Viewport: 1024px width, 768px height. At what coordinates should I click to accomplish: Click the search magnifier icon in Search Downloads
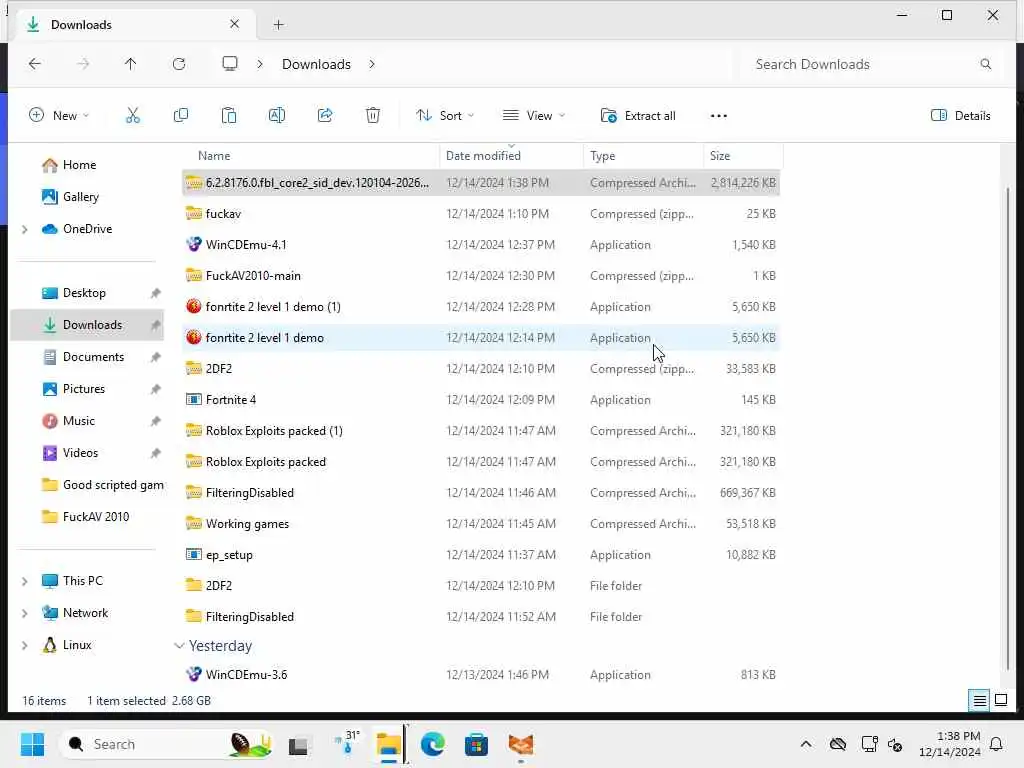pyautogui.click(x=985, y=64)
